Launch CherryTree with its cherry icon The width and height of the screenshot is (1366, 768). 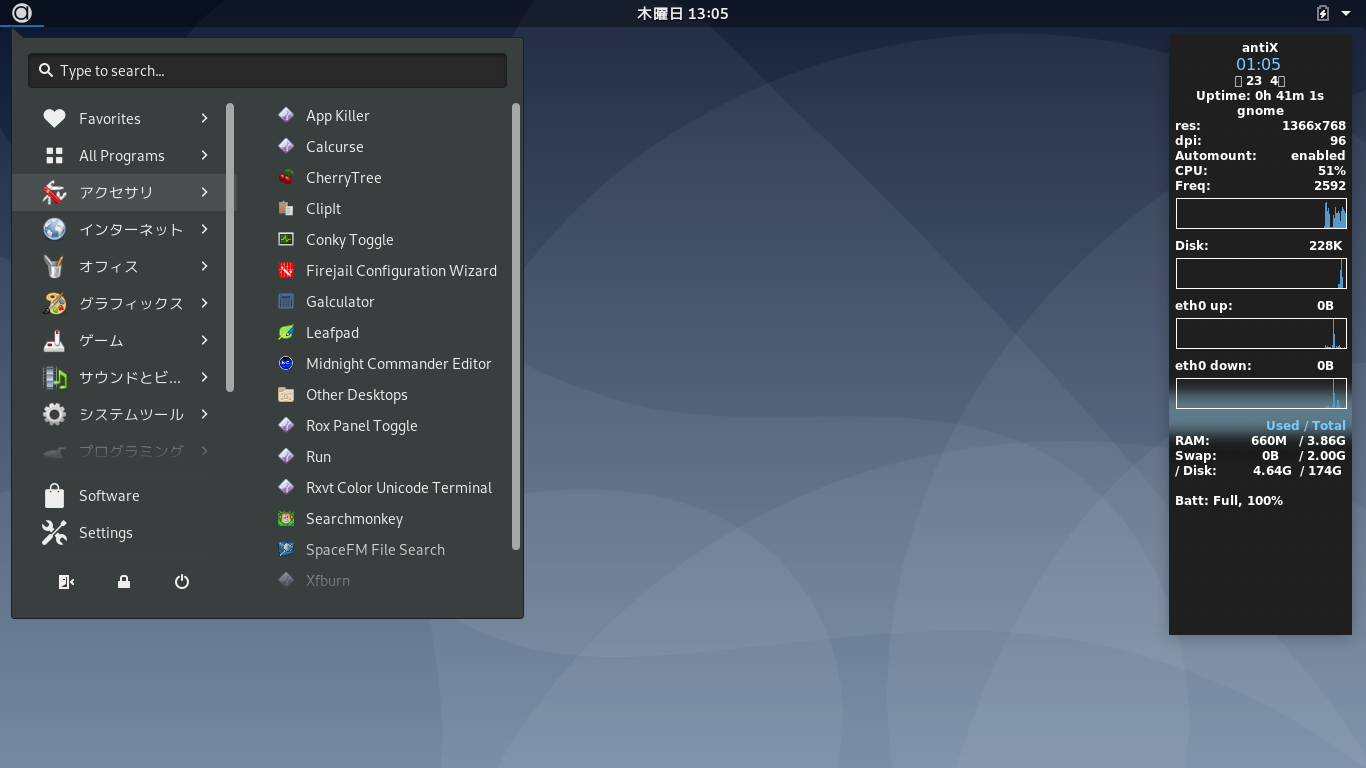[x=286, y=177]
